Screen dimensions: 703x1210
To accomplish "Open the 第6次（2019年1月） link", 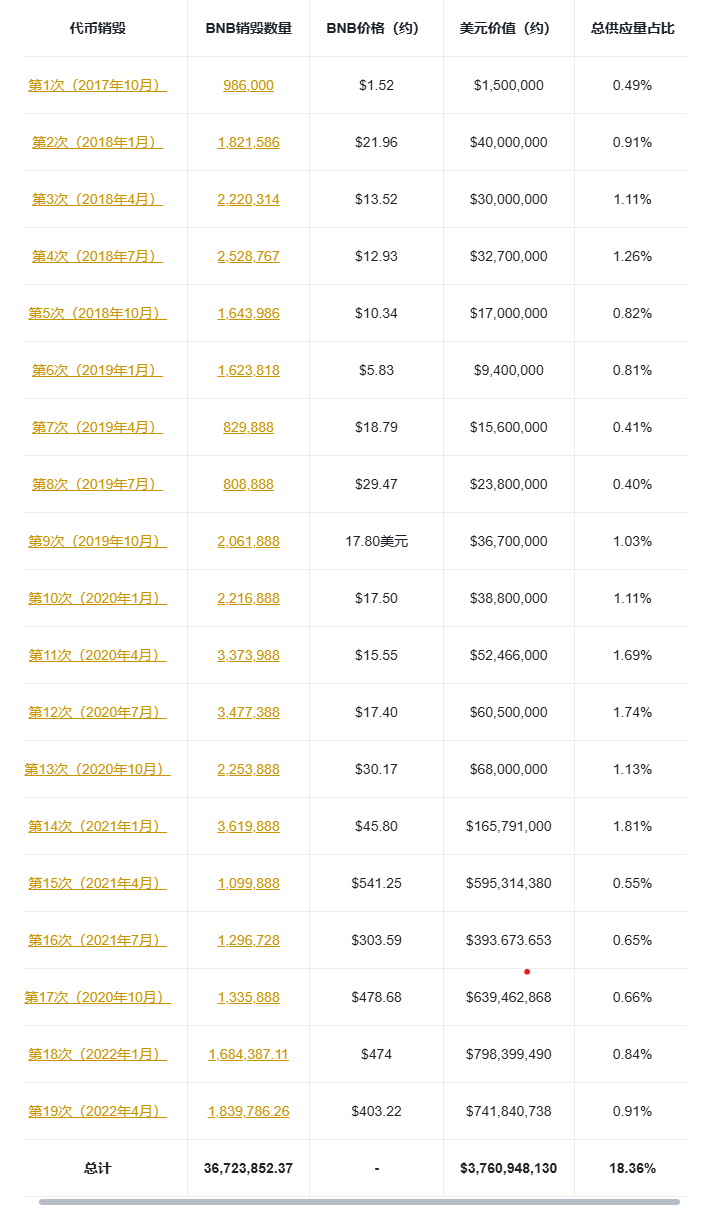I will pos(97,370).
